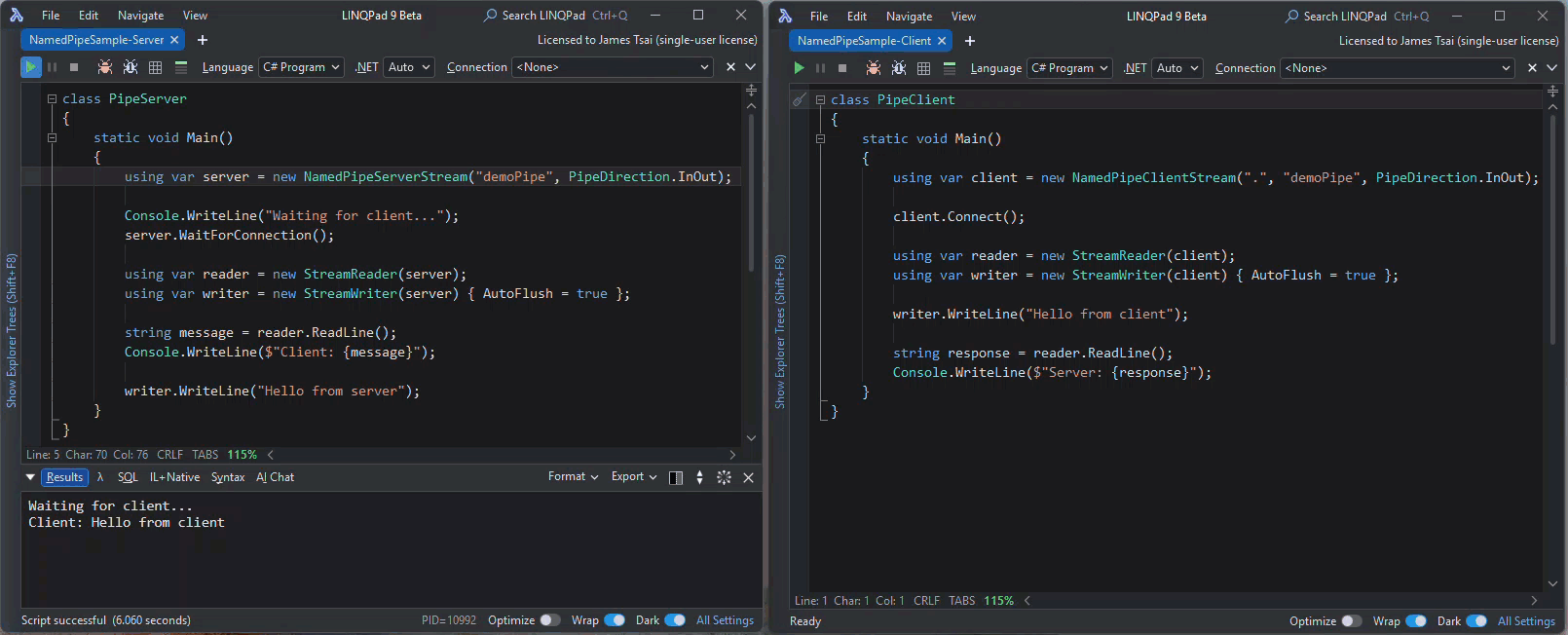1568x635 pixels.
Task: Click the green lines icon in server toolbar
Action: (181, 67)
